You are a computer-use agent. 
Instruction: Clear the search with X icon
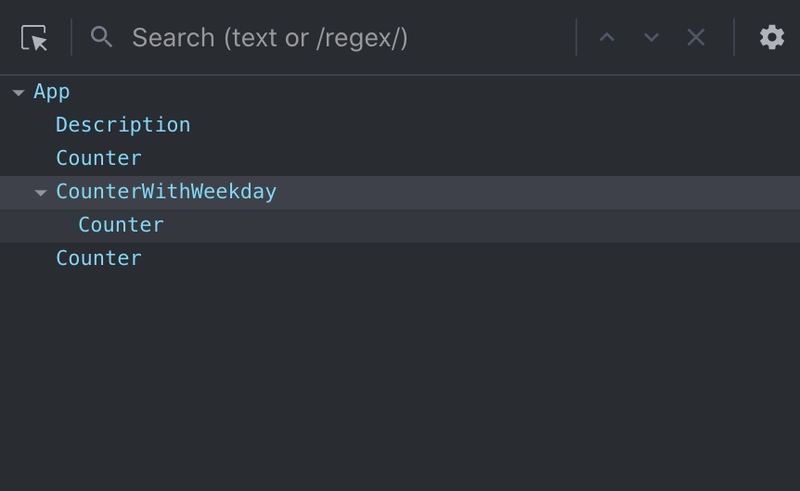coord(696,37)
